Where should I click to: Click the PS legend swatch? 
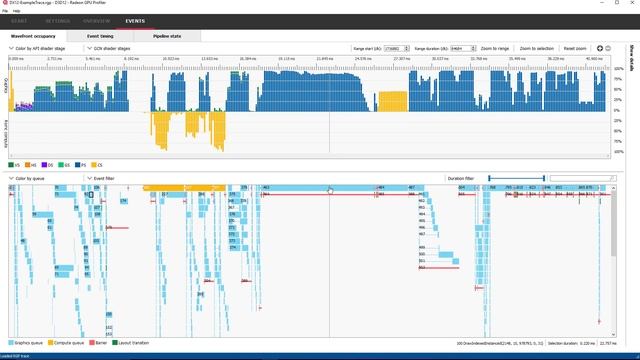click(x=78, y=165)
